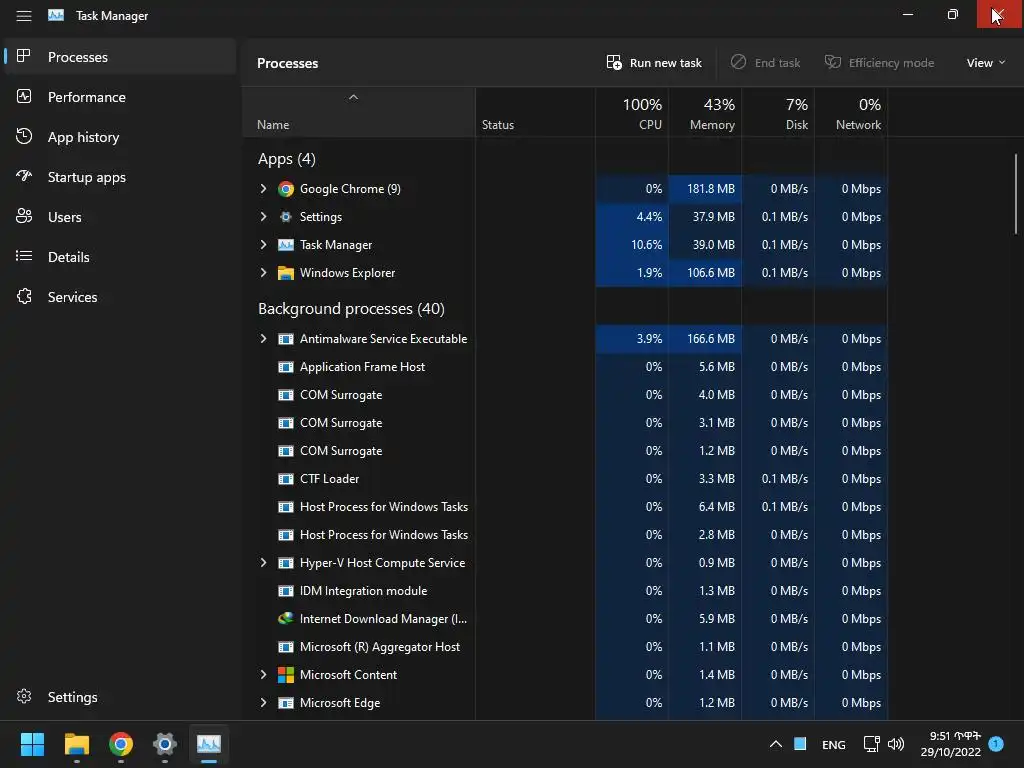
Task: Expand the Google Chrome process group
Action: coord(263,189)
